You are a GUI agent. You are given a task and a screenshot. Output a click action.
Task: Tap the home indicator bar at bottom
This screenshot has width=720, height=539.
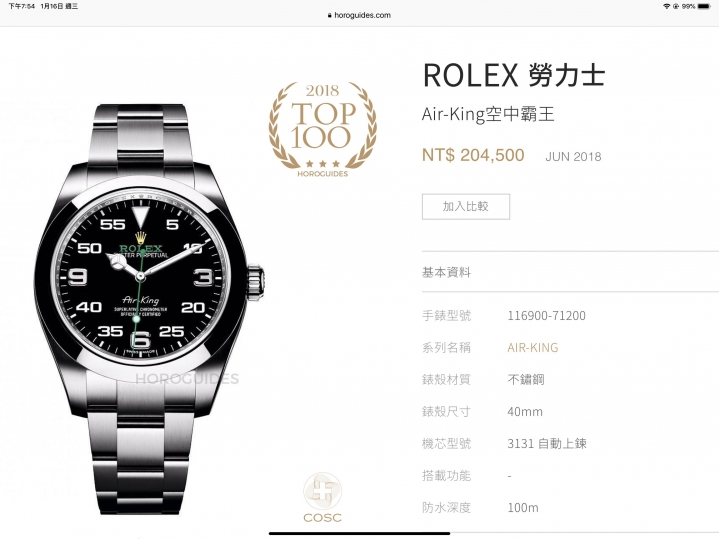click(359, 533)
